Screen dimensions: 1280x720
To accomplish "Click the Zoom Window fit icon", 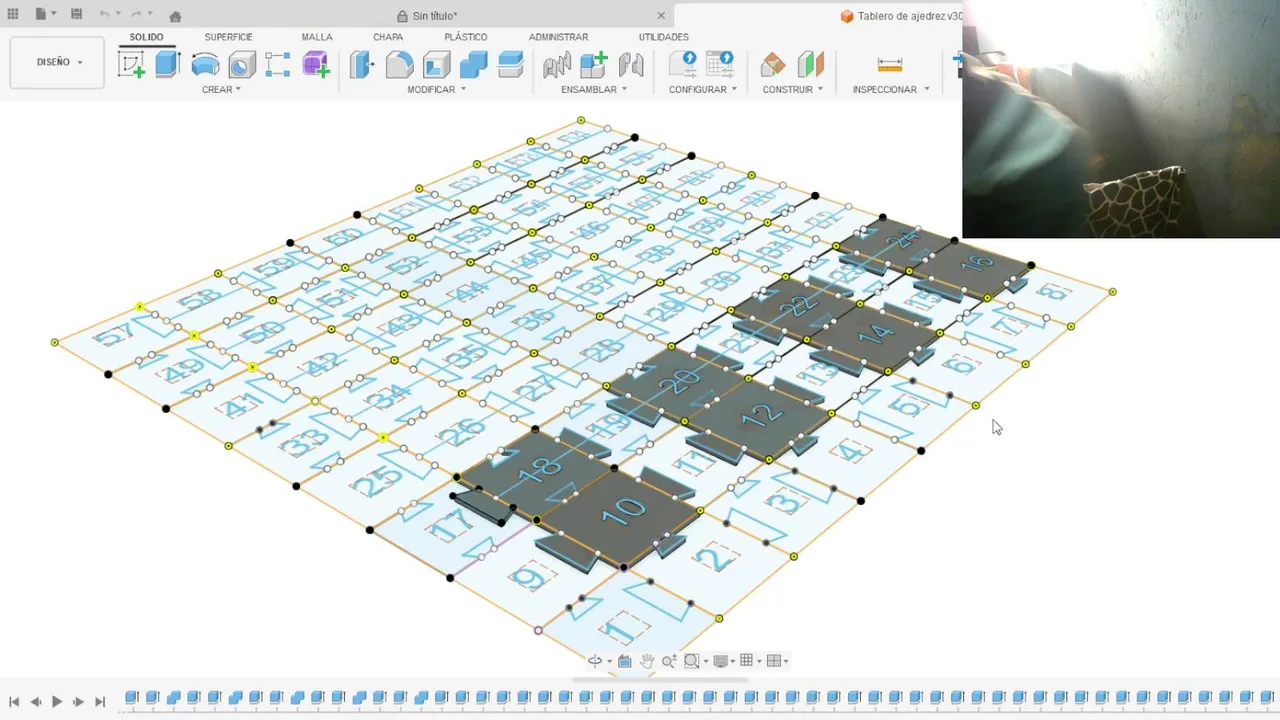I will (691, 661).
